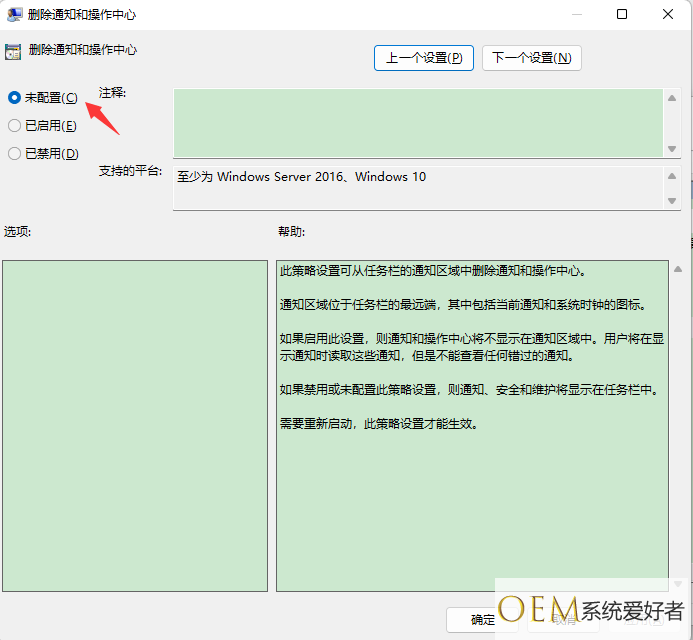
Task: Maximize the policy settings window
Action: pyautogui.click(x=622, y=15)
